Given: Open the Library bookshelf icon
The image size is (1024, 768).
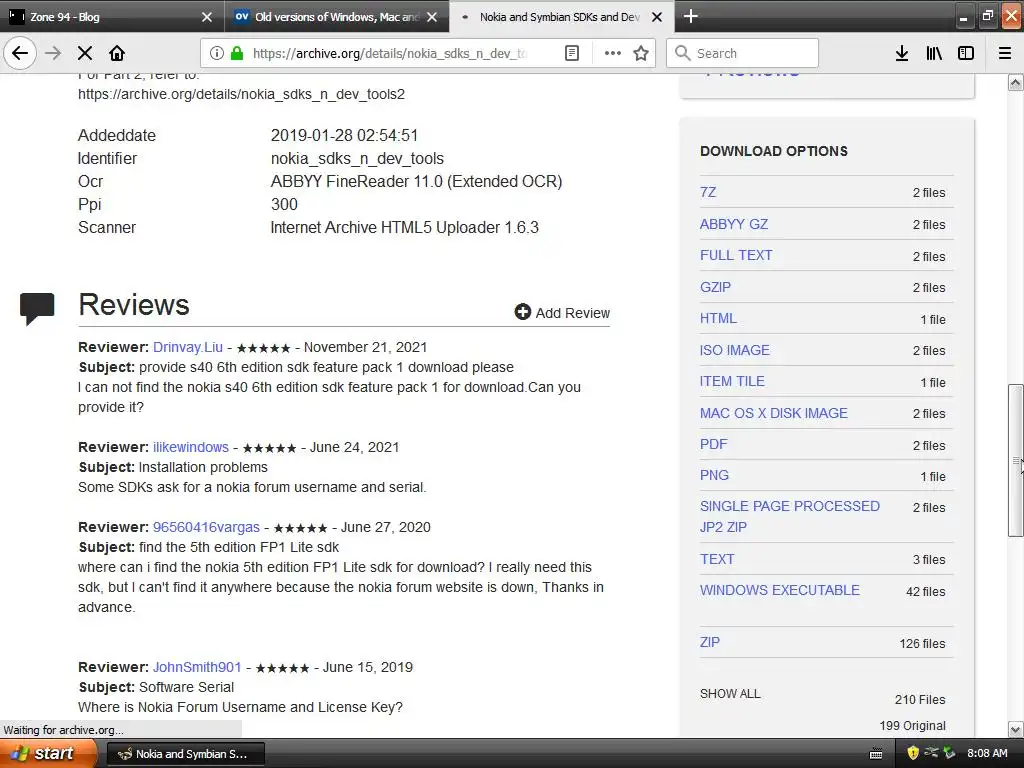Looking at the screenshot, I should pos(934,53).
